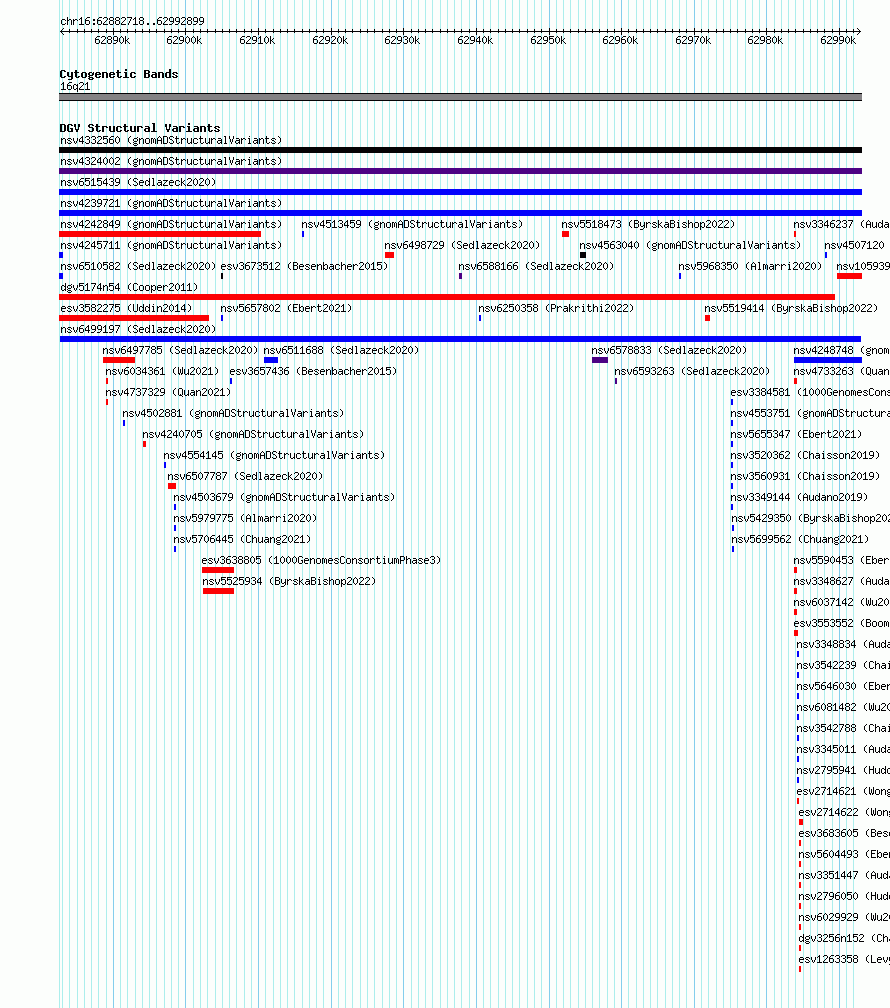Click the nsv4513459 variant label

tap(412, 224)
